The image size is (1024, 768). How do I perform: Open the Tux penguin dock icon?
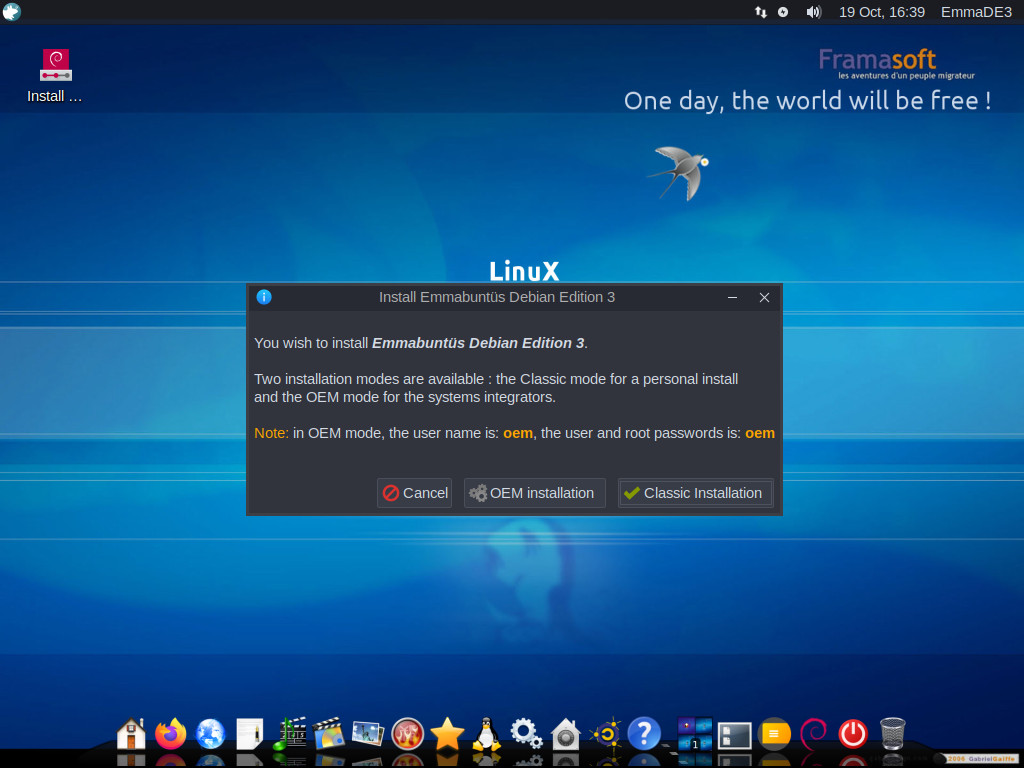tap(487, 734)
